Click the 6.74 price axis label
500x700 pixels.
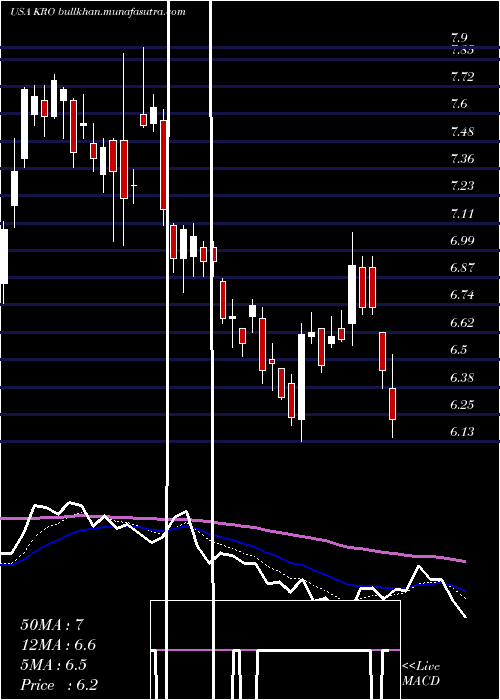(x=462, y=295)
